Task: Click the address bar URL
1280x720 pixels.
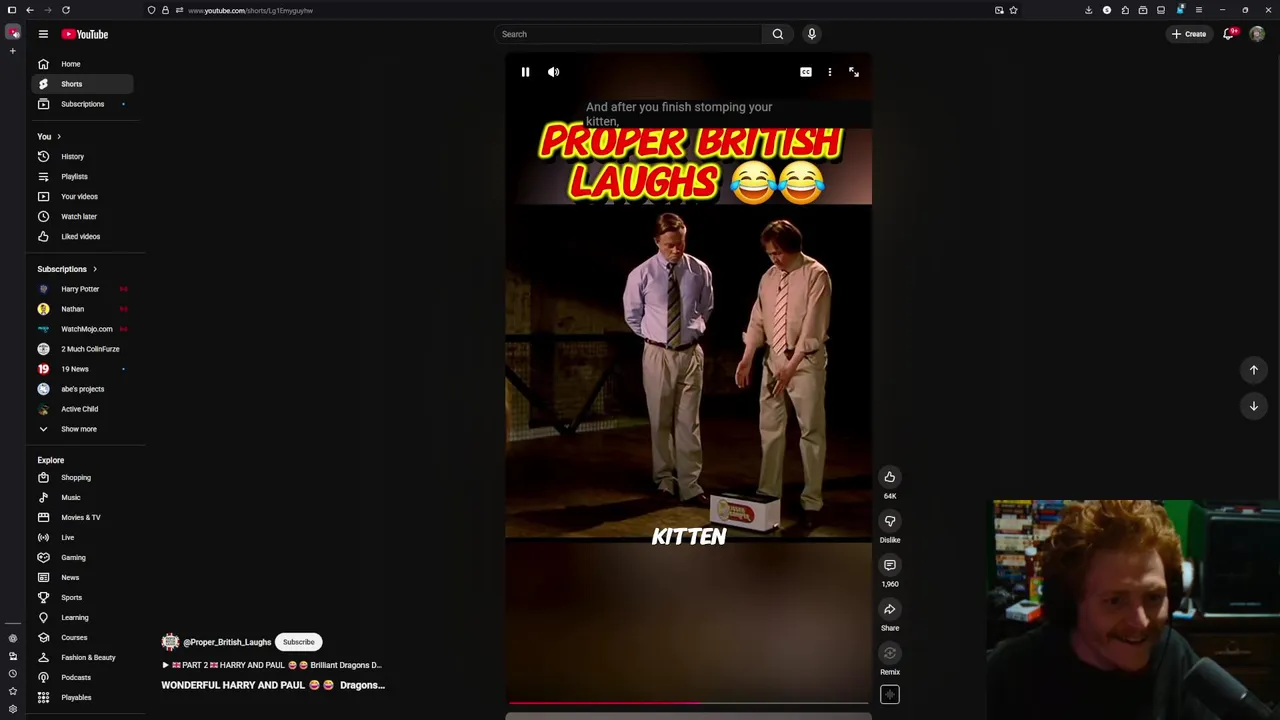Action: click(x=250, y=10)
